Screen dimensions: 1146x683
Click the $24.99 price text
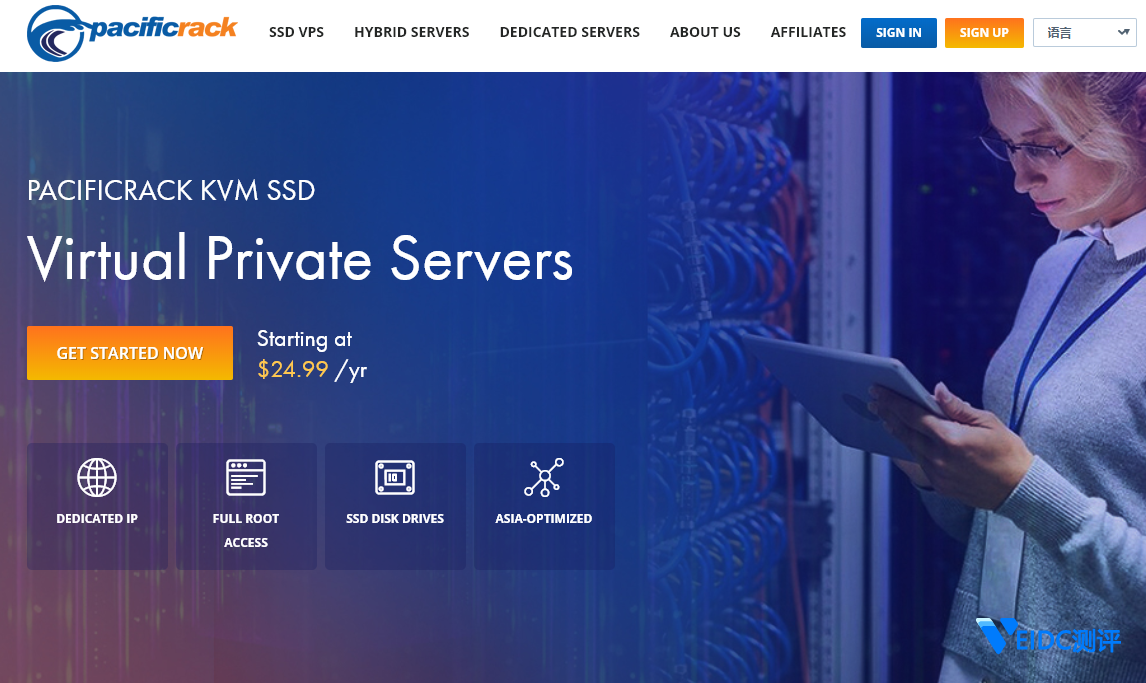point(292,369)
